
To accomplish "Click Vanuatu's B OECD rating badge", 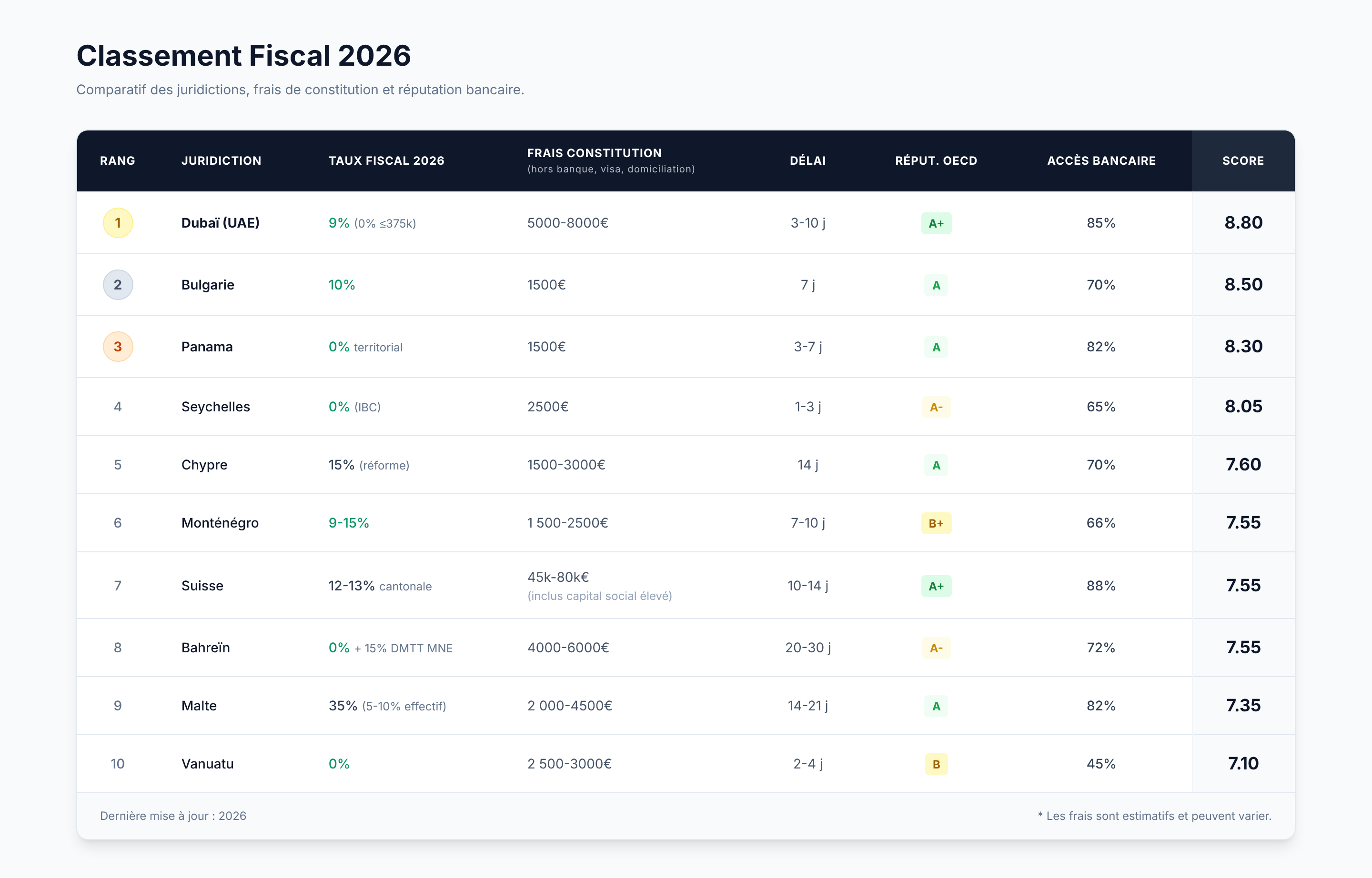I will point(936,764).
